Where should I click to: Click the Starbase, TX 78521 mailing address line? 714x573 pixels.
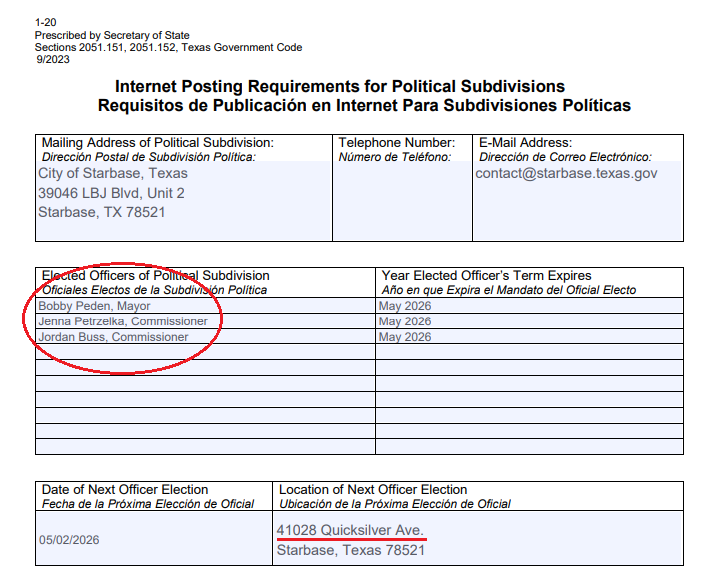click(102, 212)
